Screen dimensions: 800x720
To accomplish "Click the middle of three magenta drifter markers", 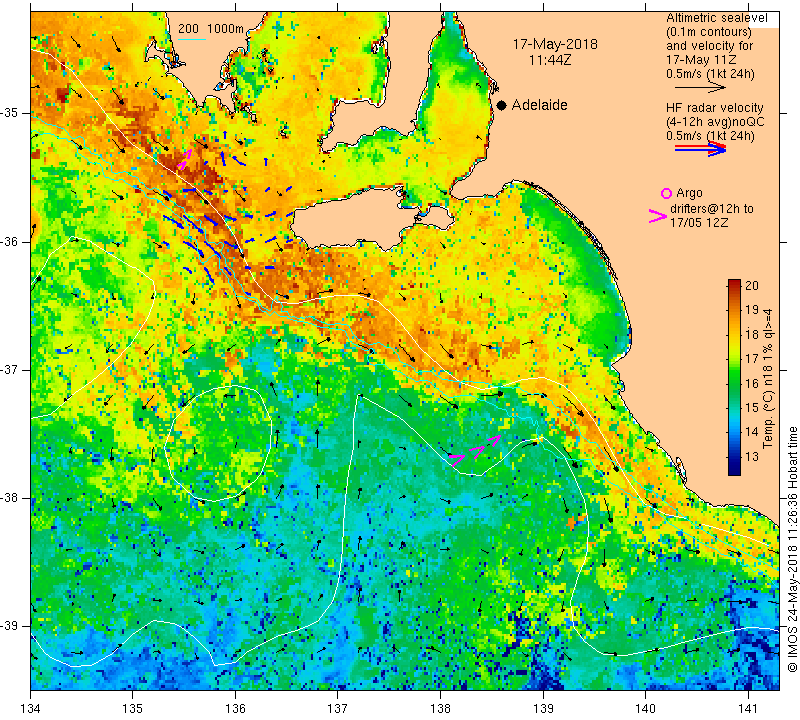I will [477, 451].
